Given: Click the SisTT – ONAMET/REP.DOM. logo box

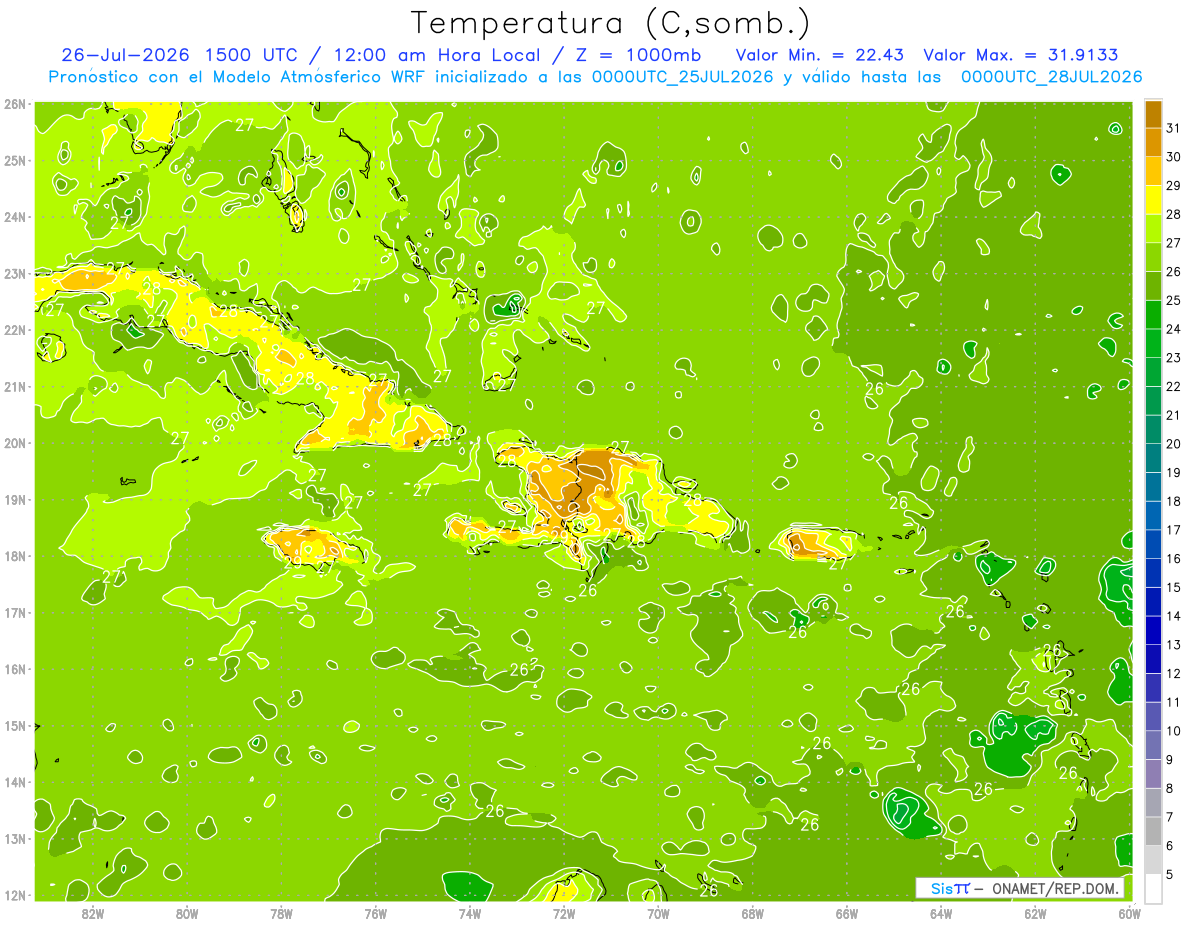Looking at the screenshot, I should 1020,888.
